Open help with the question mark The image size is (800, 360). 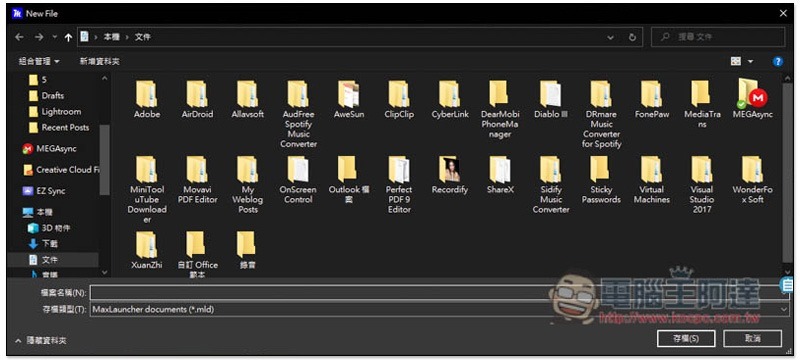click(778, 61)
